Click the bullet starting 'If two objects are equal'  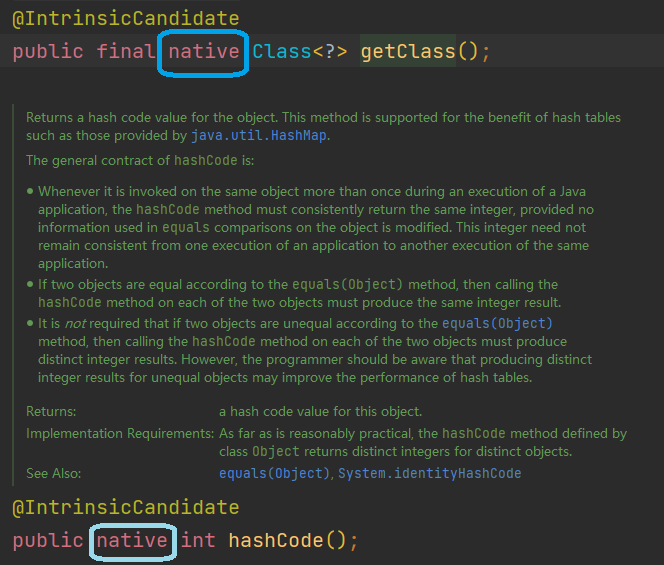coord(299,294)
